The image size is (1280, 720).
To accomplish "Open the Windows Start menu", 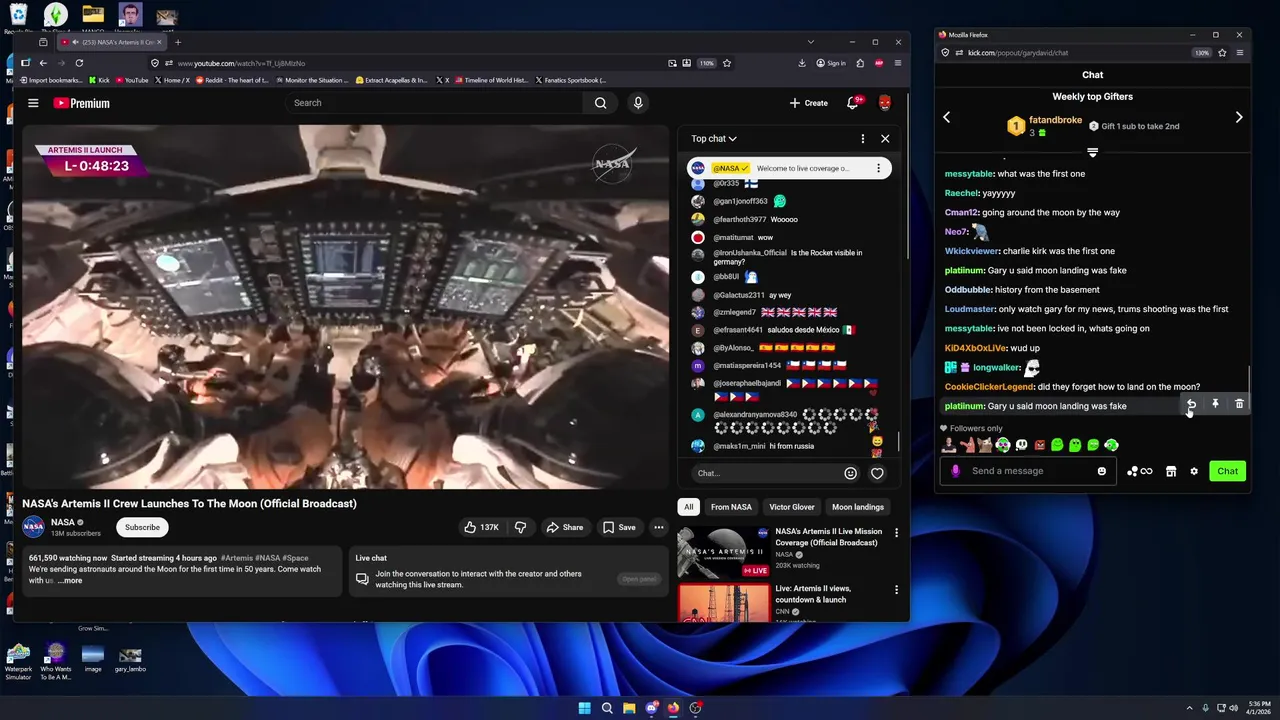I will click(x=584, y=708).
